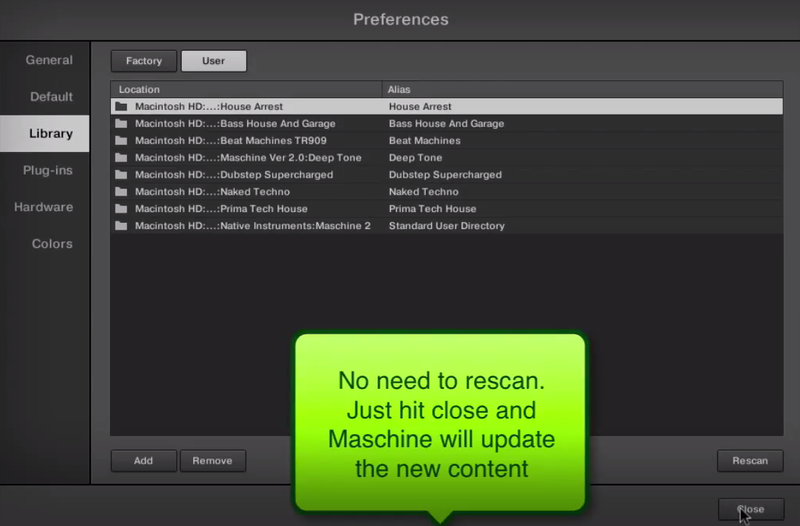Open the Hardware preferences page
800x526 pixels.
45,207
